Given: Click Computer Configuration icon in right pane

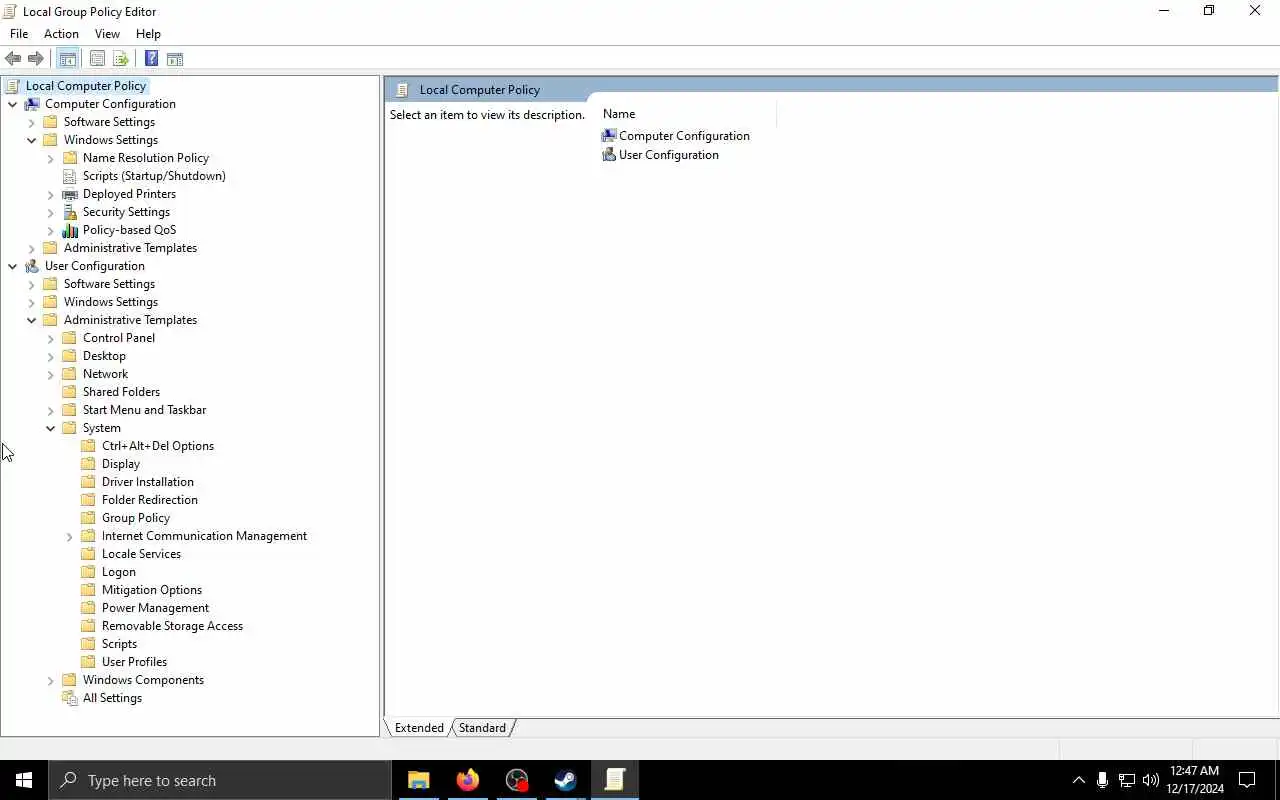Looking at the screenshot, I should coord(609,136).
